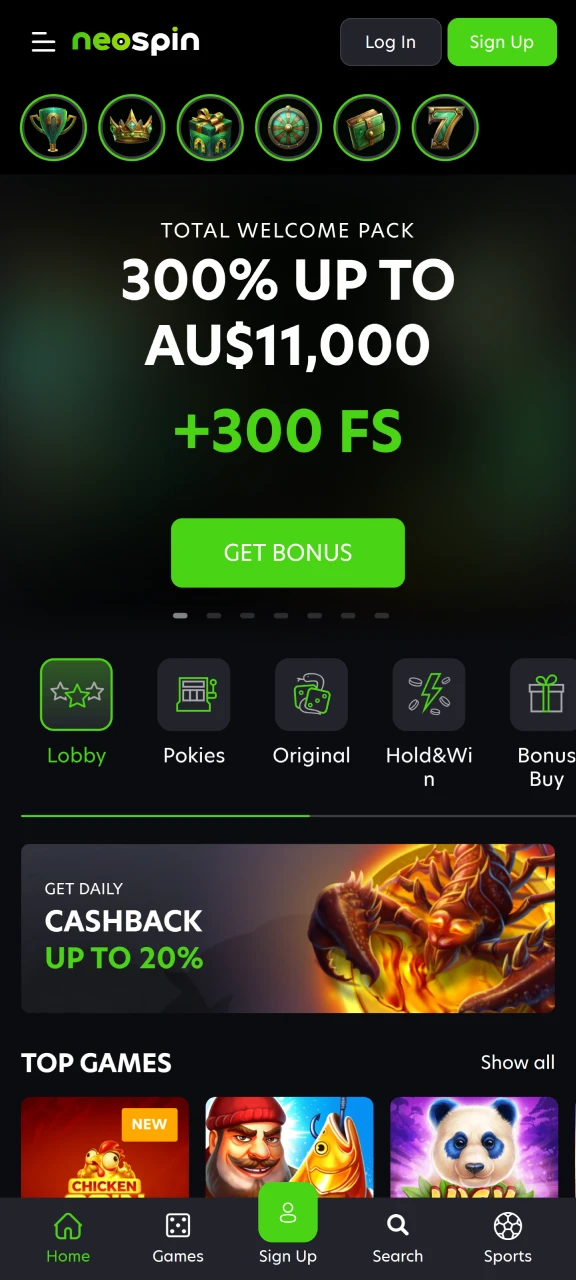This screenshot has width=576, height=1280.
Task: Open Search from bottom navigation
Action: (398, 1239)
